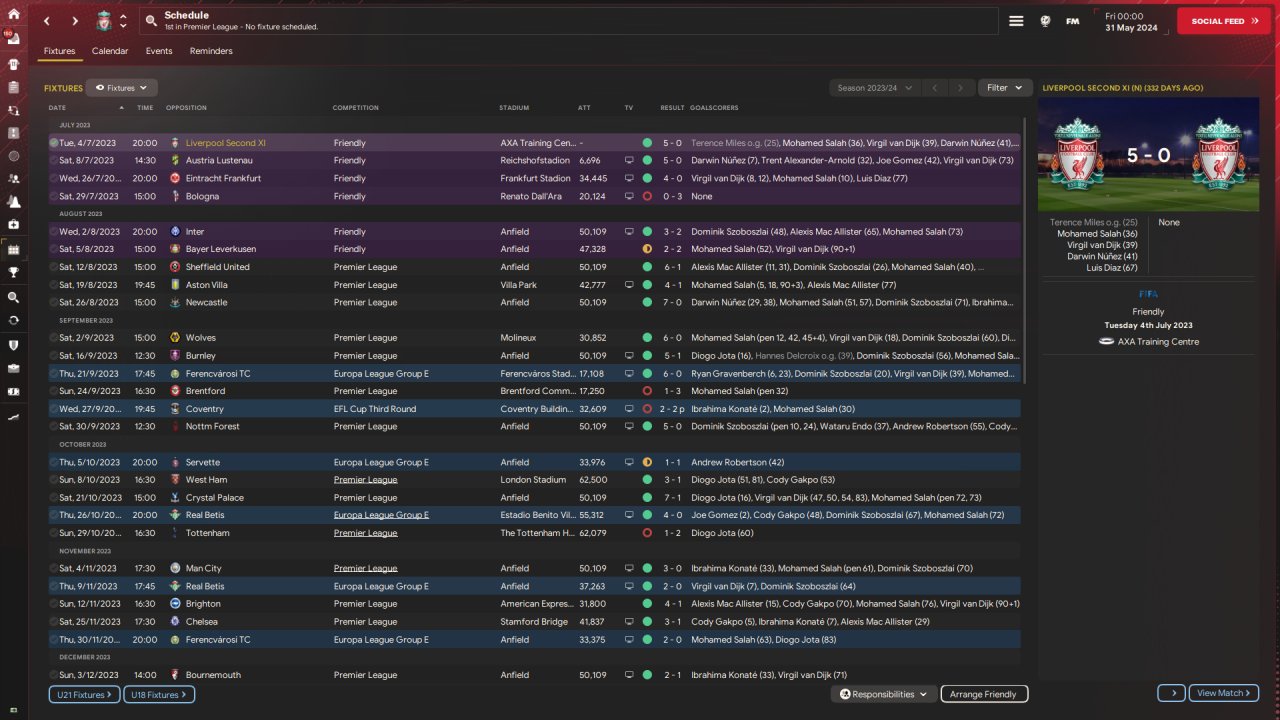Image resolution: width=1280 pixels, height=720 pixels.
Task: Open the Inbox with 150 badge
Action: (x=14, y=38)
